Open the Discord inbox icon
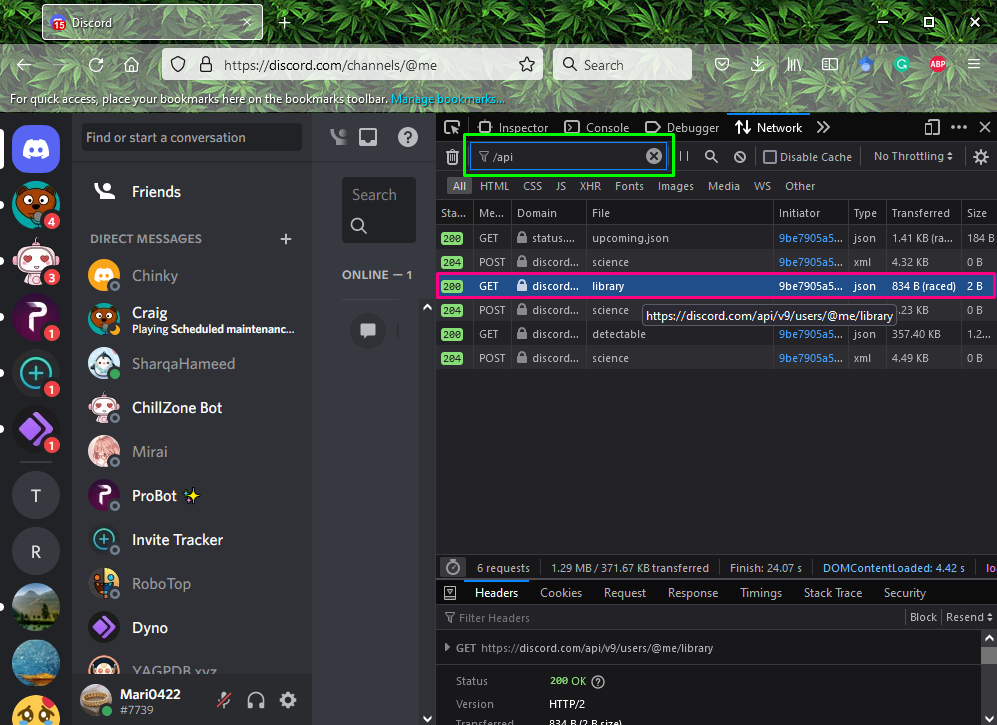This screenshot has height=725, width=997. pos(368,137)
